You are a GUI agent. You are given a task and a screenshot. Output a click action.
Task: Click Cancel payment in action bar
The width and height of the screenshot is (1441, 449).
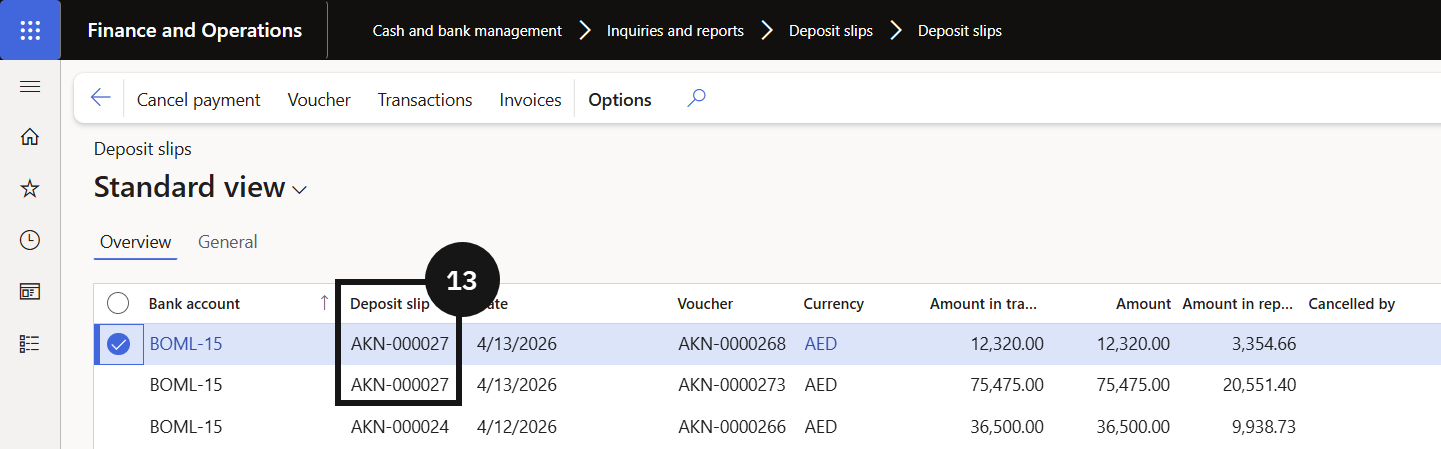click(x=199, y=100)
